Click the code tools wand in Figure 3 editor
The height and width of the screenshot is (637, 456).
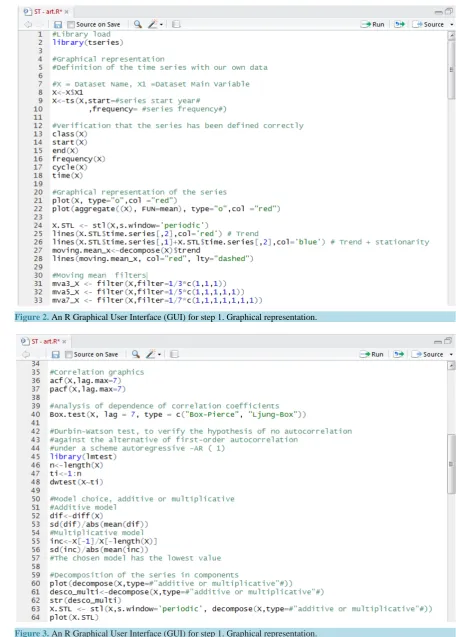[150, 354]
